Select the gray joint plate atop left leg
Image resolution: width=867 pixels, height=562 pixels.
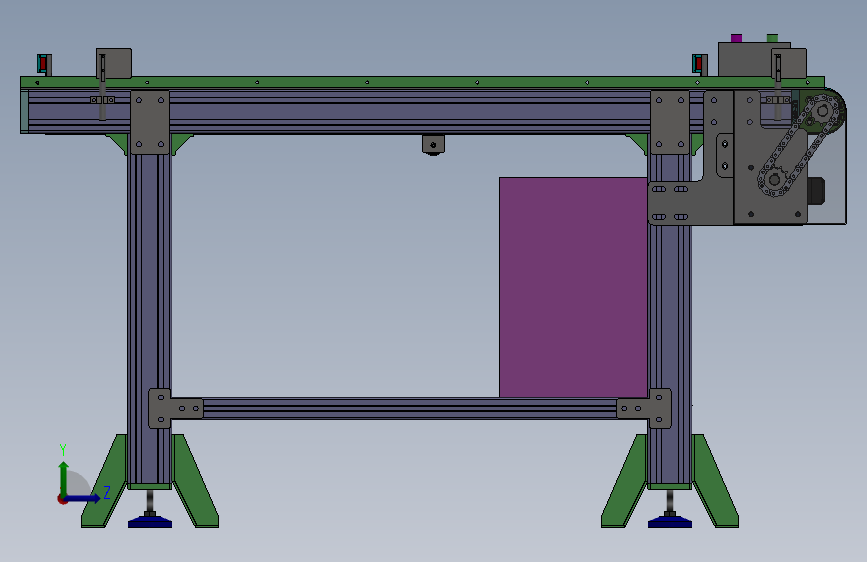pyautogui.click(x=150, y=123)
